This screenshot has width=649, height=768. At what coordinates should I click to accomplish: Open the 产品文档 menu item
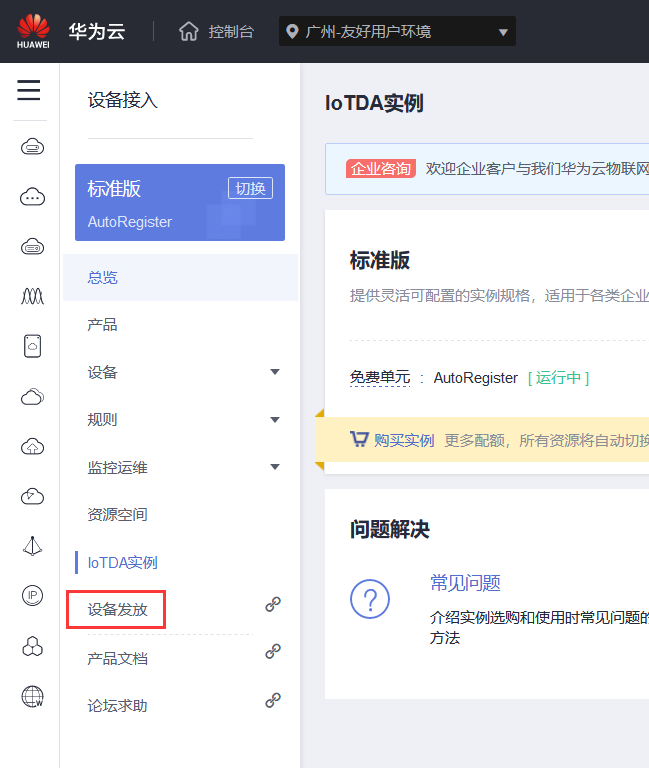117,658
